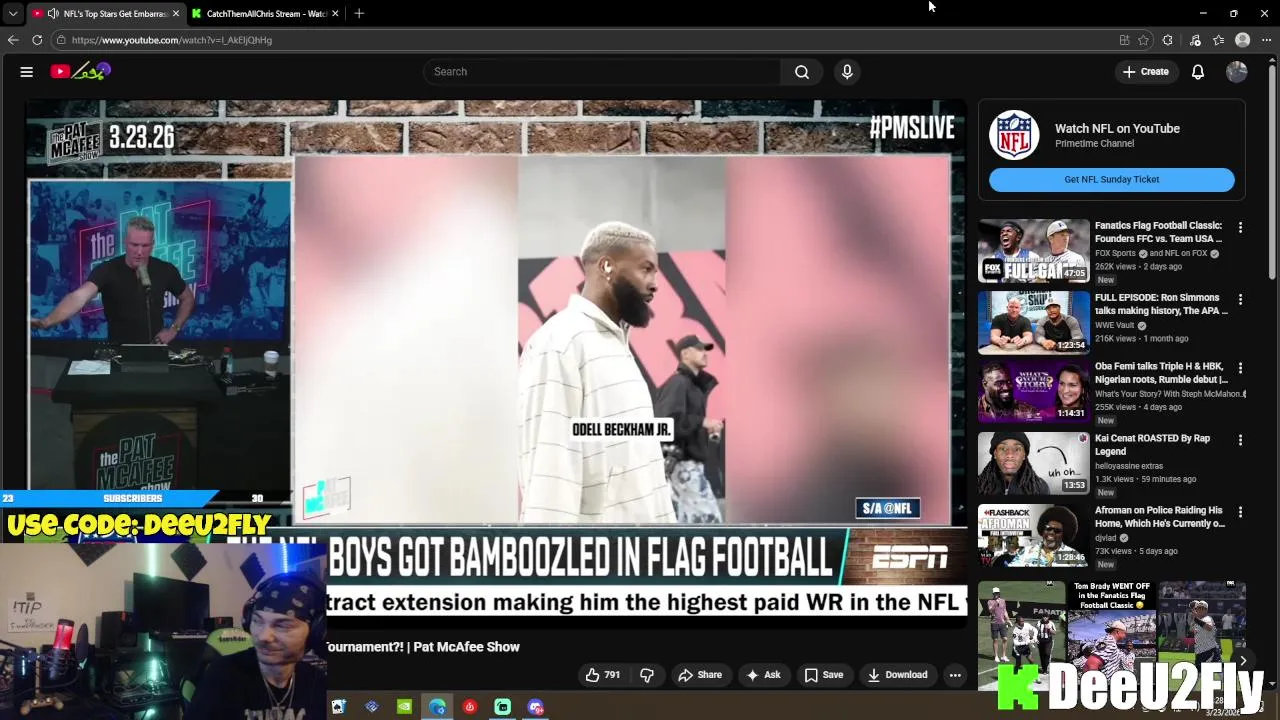
Task: Open browser settings three-dot menu
Action: pos(1267,40)
